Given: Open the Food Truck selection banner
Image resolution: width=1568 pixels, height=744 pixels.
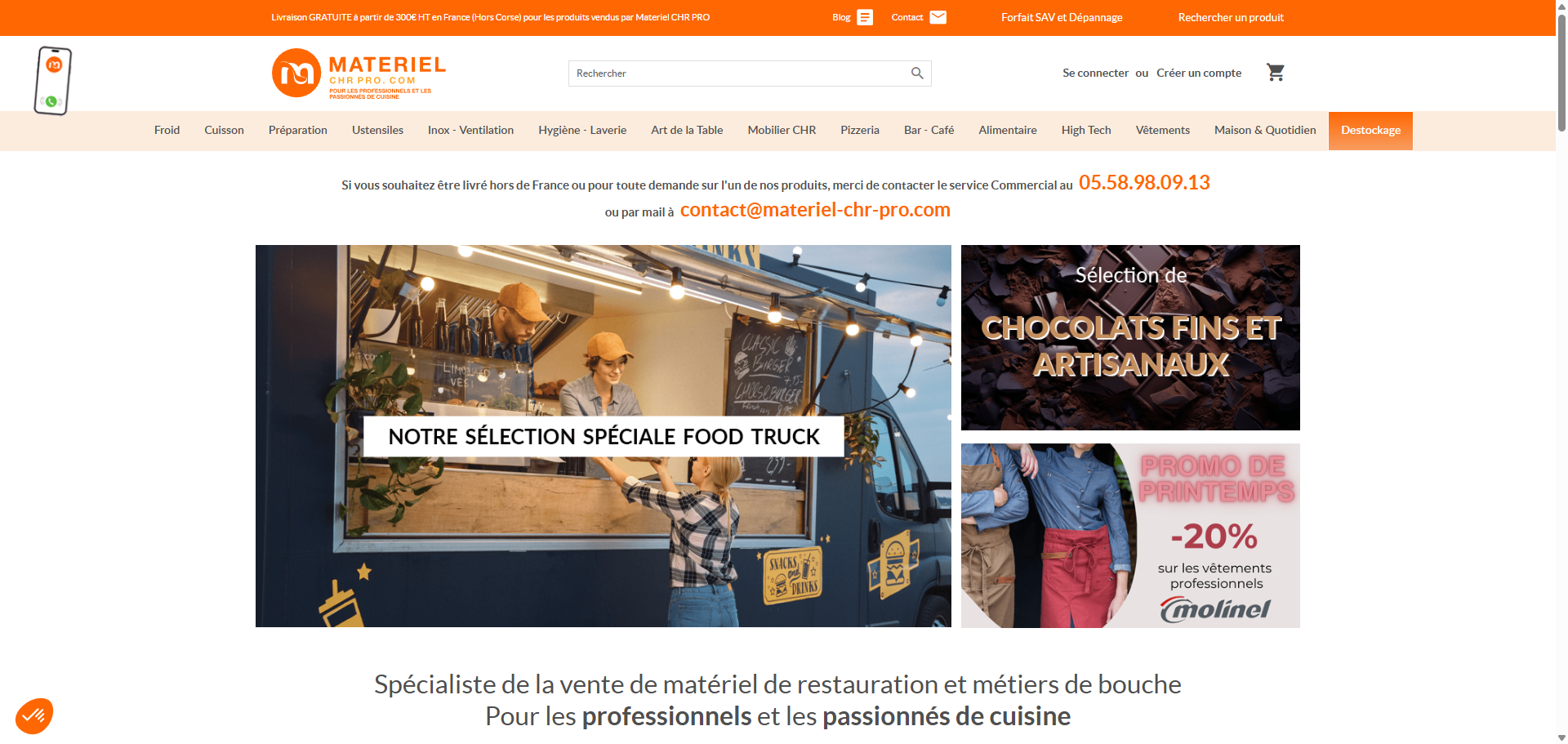Looking at the screenshot, I should 603,436.
